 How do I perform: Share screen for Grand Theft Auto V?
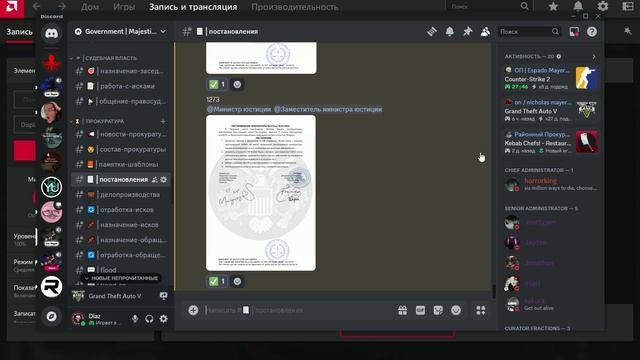click(x=163, y=296)
